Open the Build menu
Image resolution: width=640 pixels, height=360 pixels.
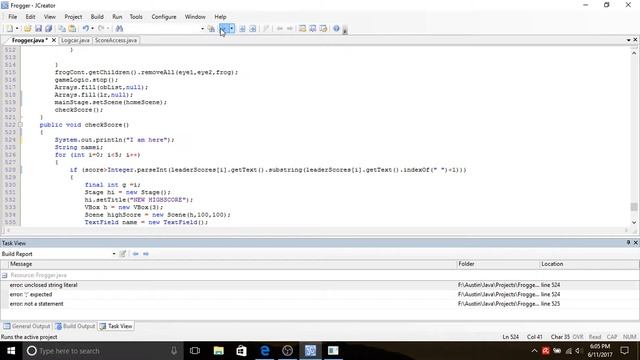pyautogui.click(x=97, y=17)
